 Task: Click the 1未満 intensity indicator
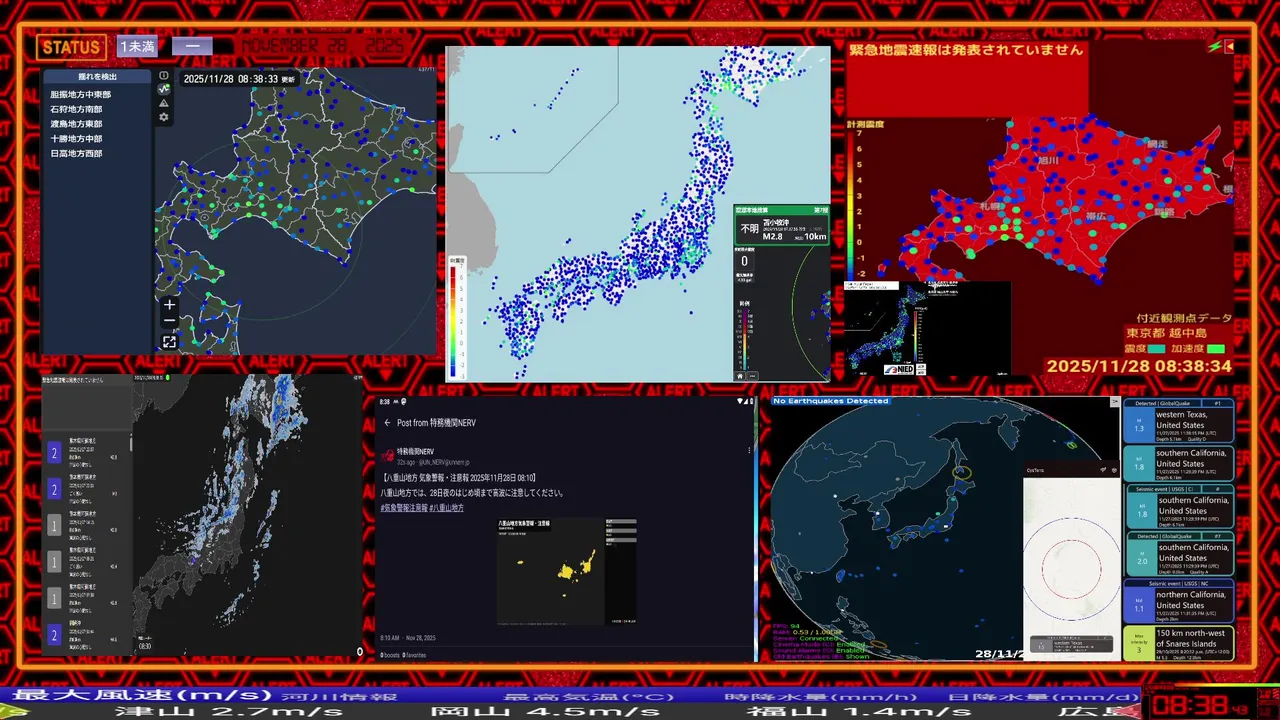pos(137,47)
